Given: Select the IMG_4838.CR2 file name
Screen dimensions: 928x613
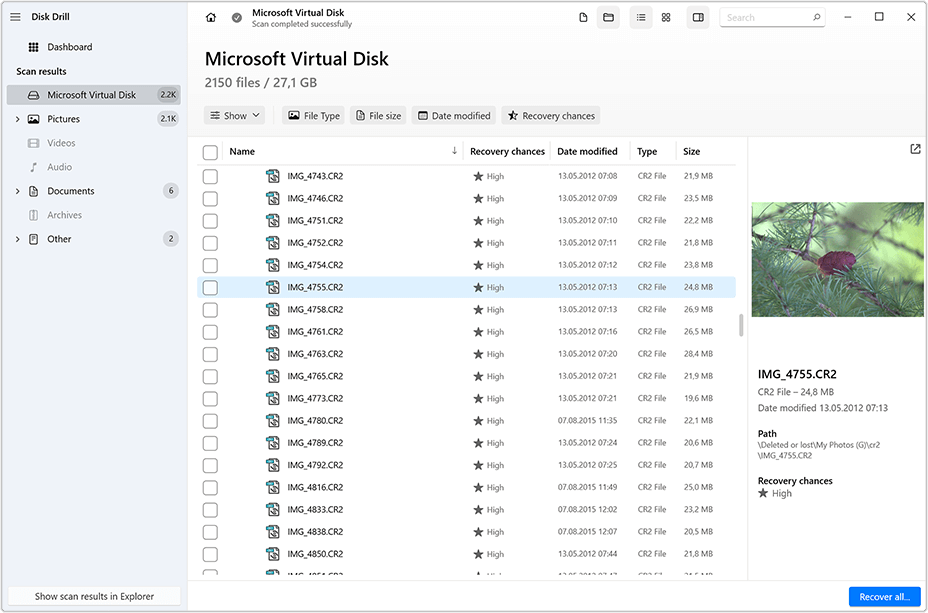Looking at the screenshot, I should [x=315, y=532].
